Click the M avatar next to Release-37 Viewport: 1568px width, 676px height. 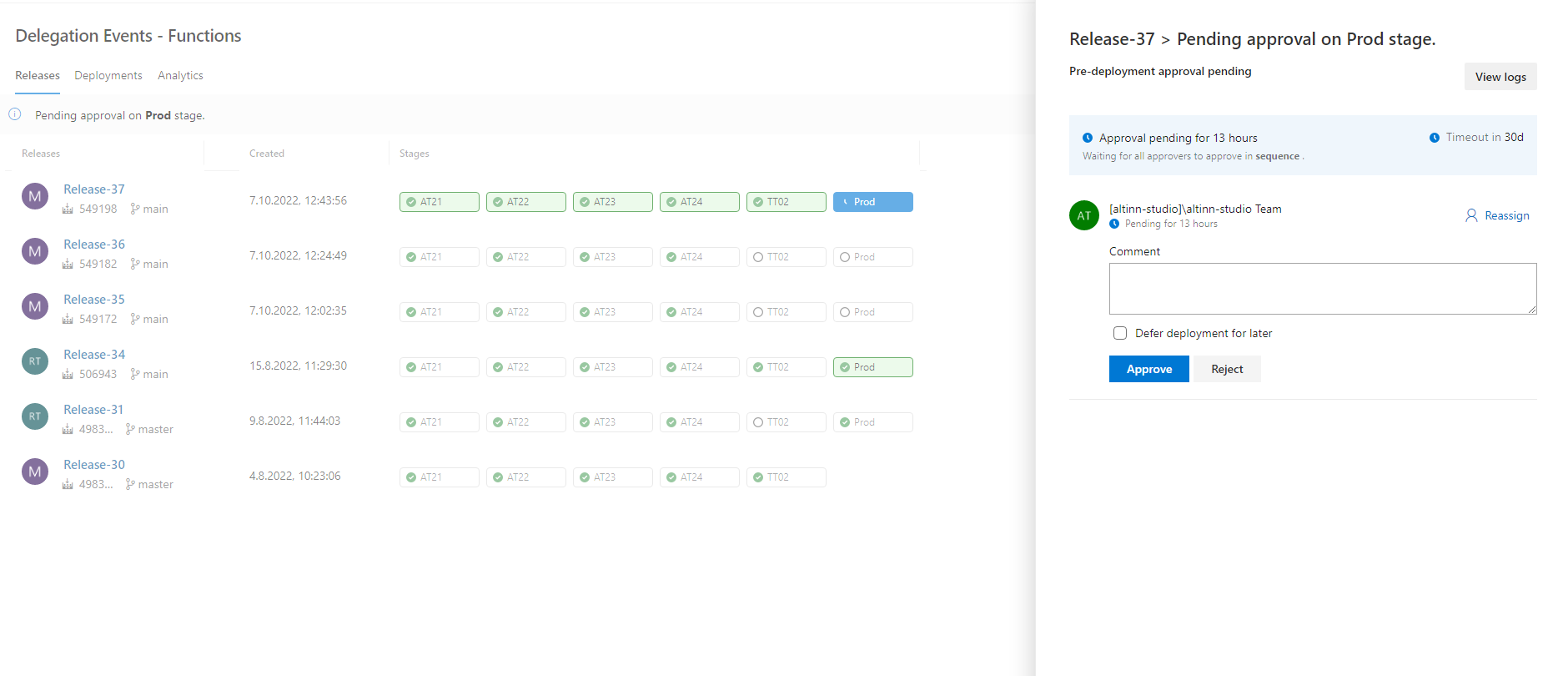[35, 197]
